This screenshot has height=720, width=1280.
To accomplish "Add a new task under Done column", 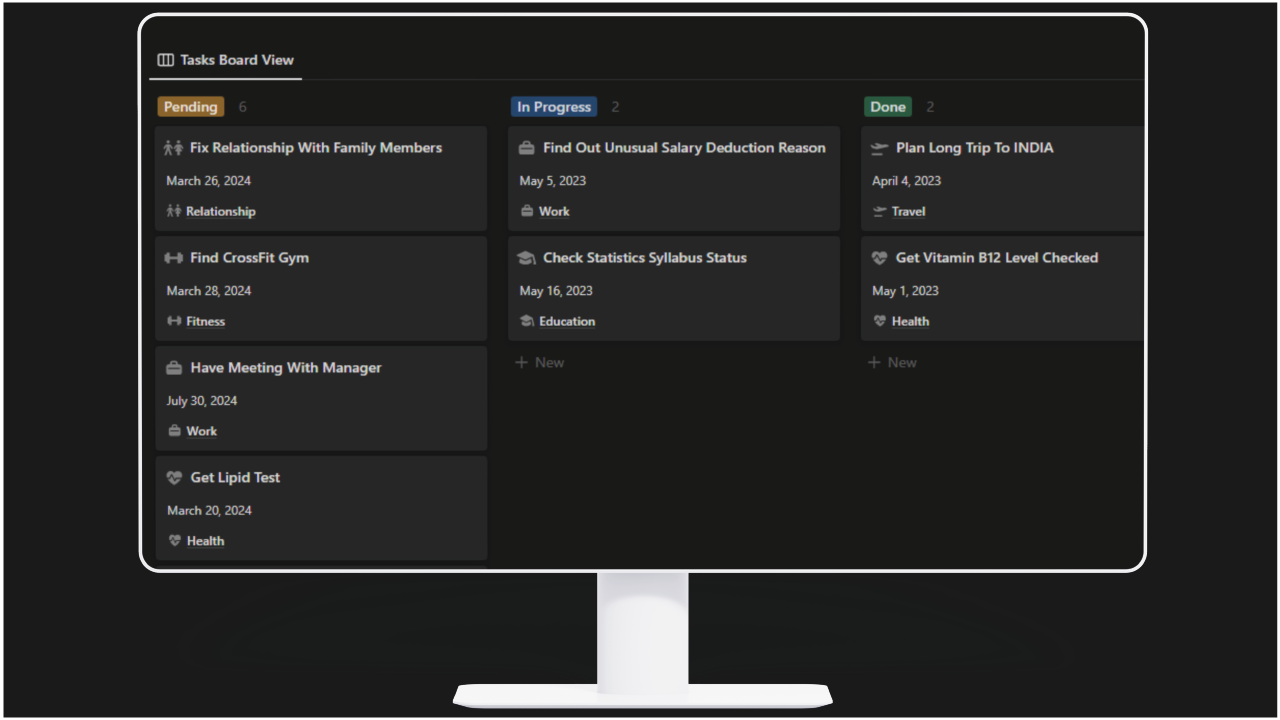I will click(892, 362).
